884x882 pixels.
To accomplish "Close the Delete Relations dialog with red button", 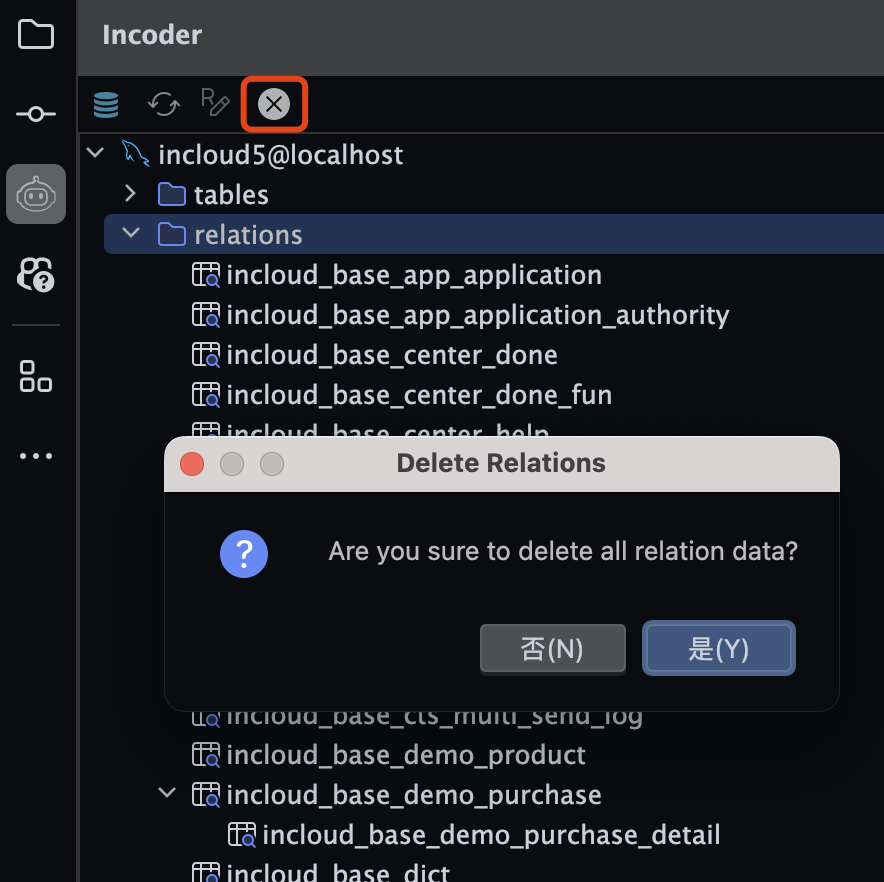I will [x=192, y=464].
